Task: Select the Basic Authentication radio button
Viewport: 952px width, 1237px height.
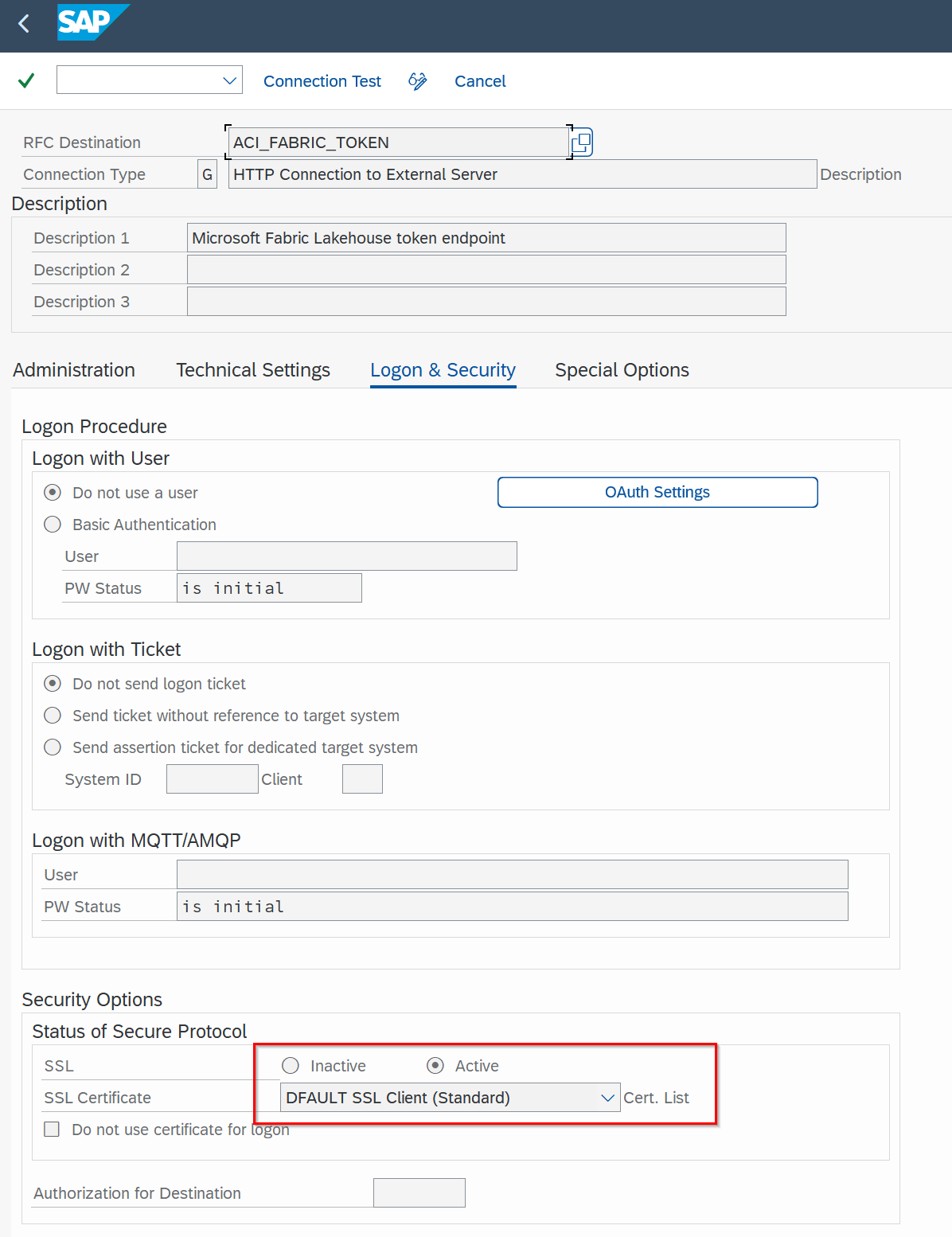Action: (x=53, y=525)
